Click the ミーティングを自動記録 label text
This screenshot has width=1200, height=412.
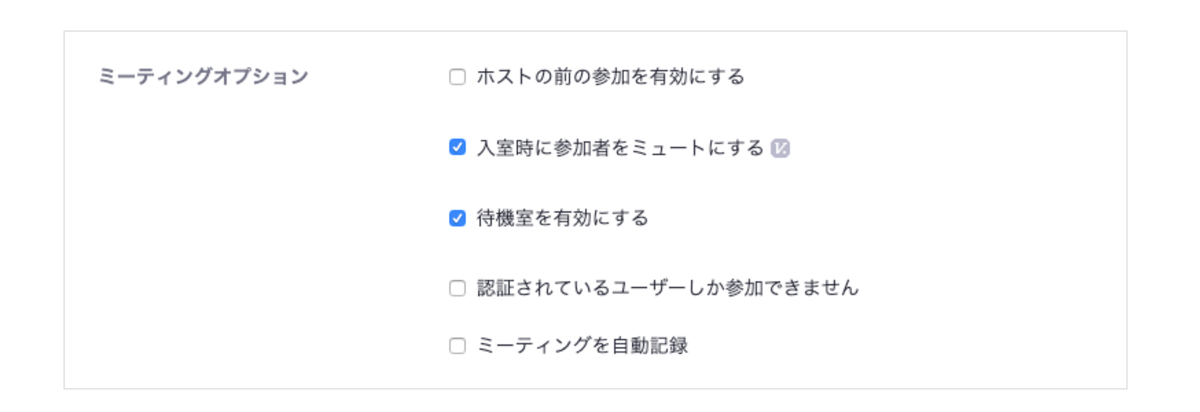tap(583, 347)
